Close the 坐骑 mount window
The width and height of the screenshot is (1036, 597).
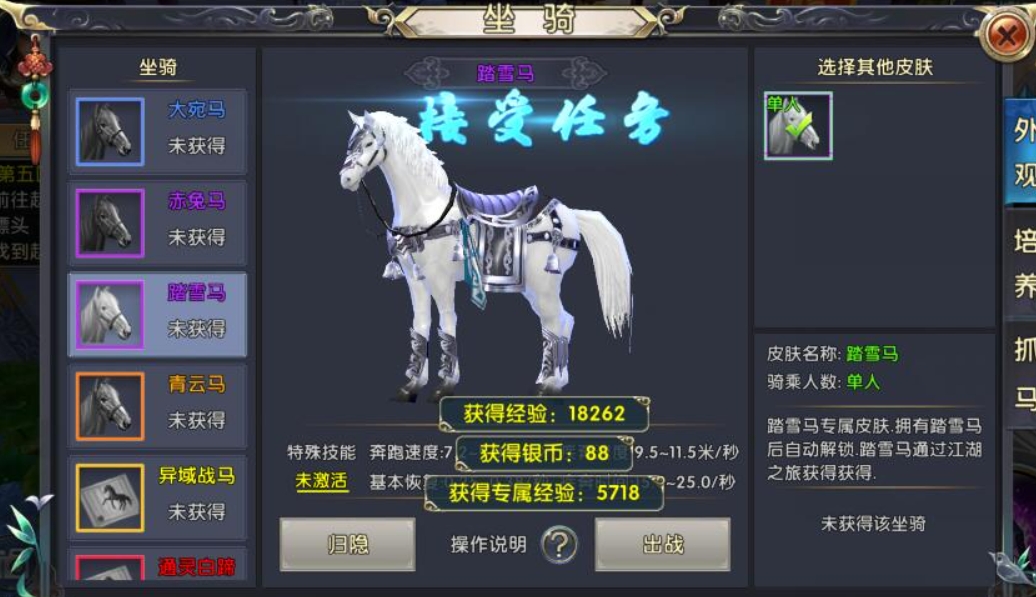(1006, 35)
